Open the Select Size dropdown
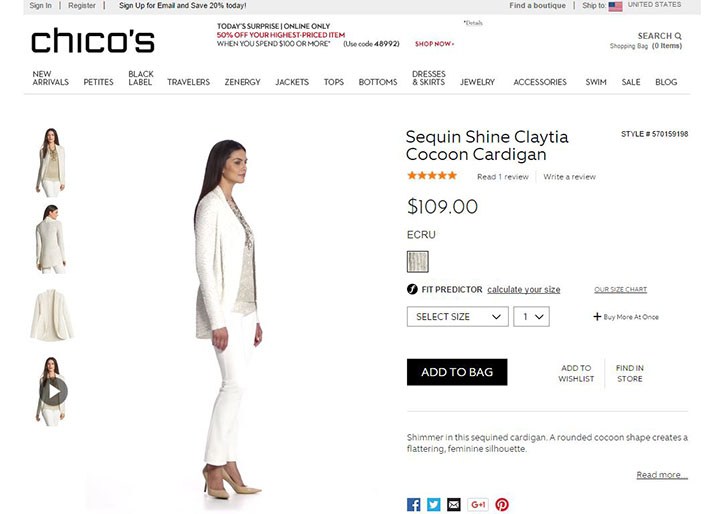This screenshot has height=514, width=725. click(457, 317)
